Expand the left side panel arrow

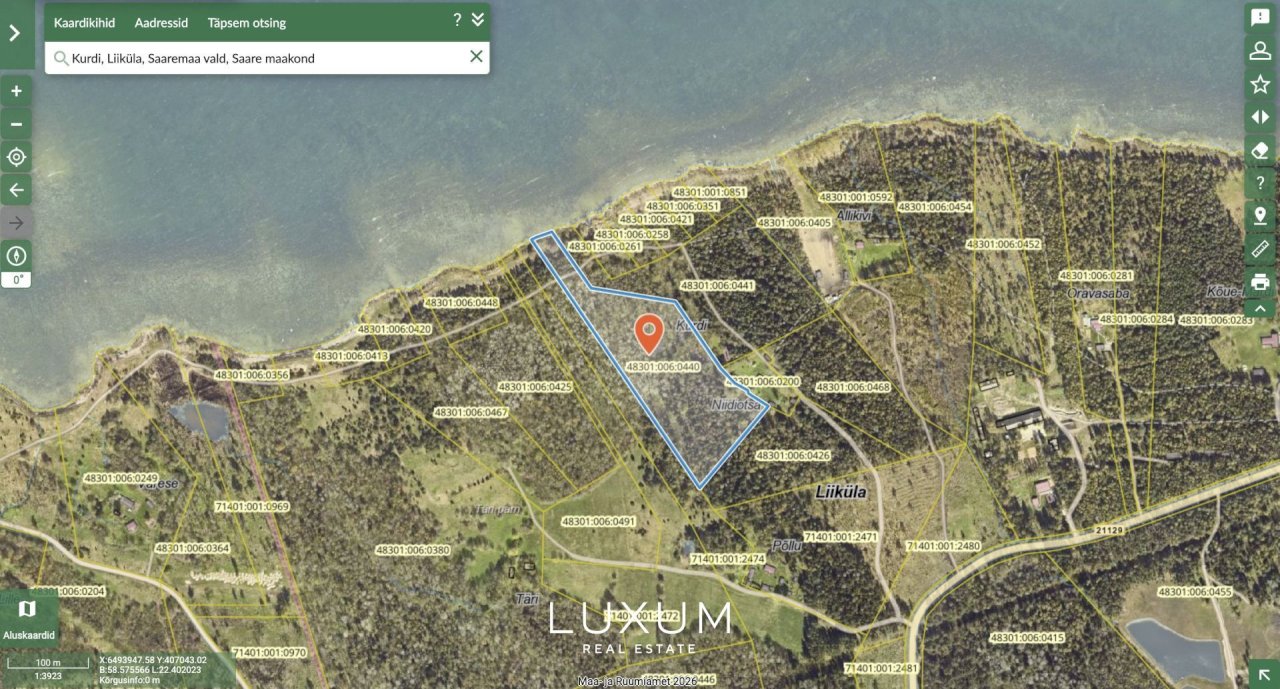15,33
